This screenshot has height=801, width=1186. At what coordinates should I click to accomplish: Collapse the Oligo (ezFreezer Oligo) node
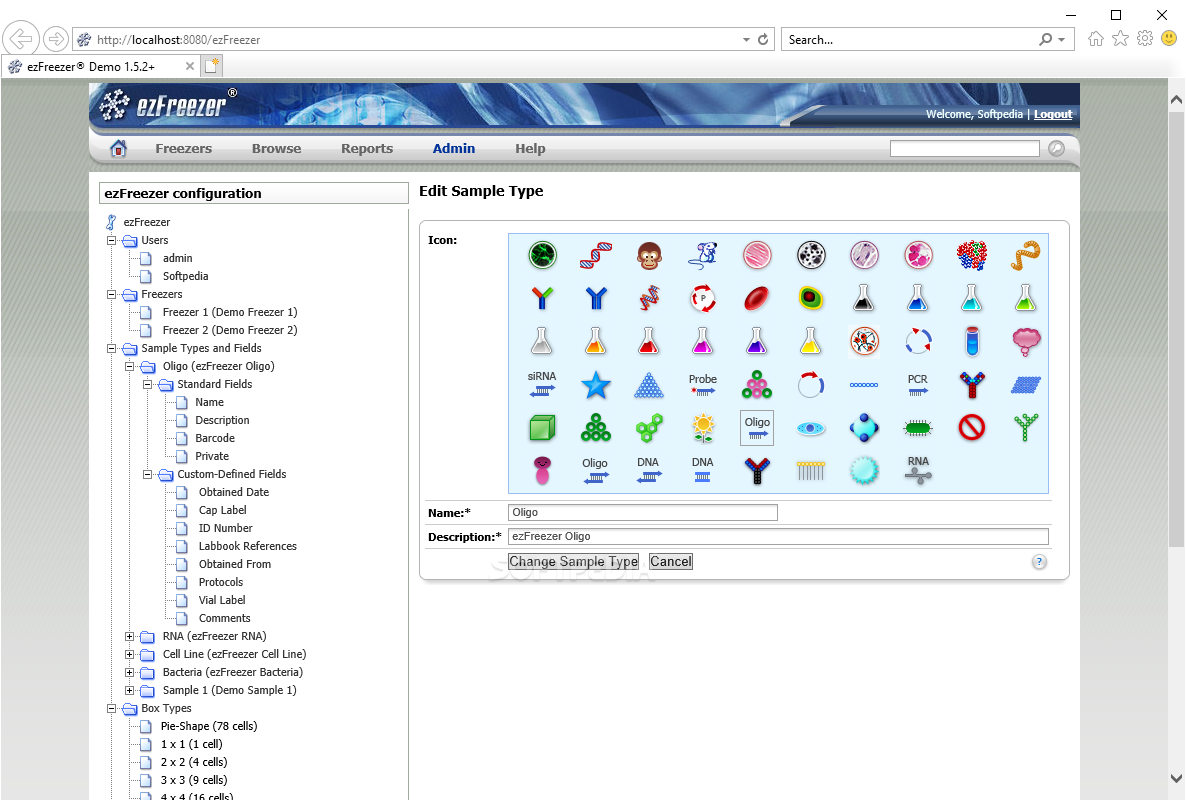coord(129,367)
